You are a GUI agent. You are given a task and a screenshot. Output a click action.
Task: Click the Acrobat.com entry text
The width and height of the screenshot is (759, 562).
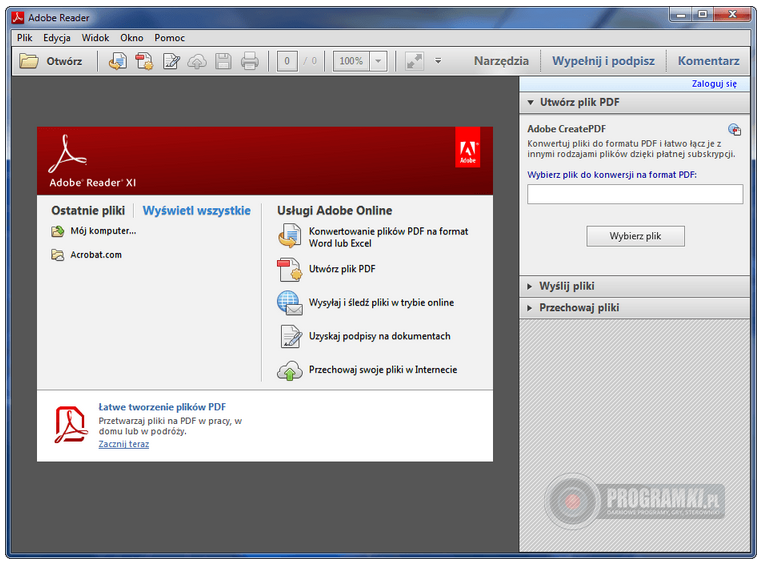(x=96, y=255)
